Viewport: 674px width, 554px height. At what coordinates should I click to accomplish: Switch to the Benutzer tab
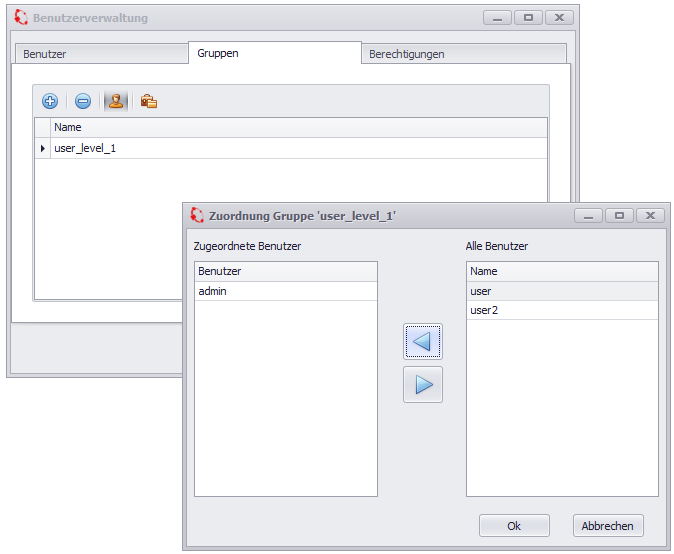click(x=100, y=54)
